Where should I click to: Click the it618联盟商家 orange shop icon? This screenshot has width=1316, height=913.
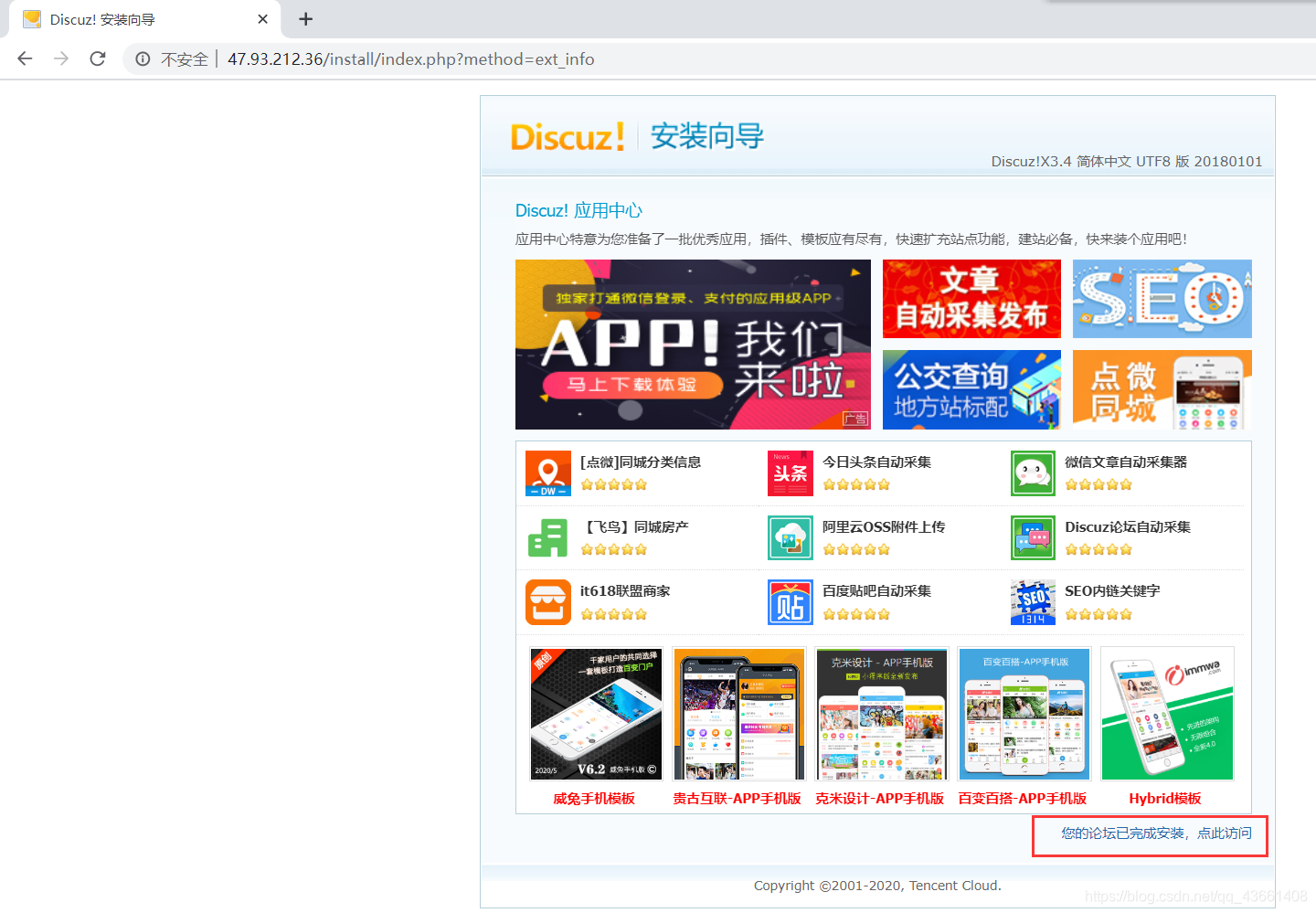tap(548, 602)
